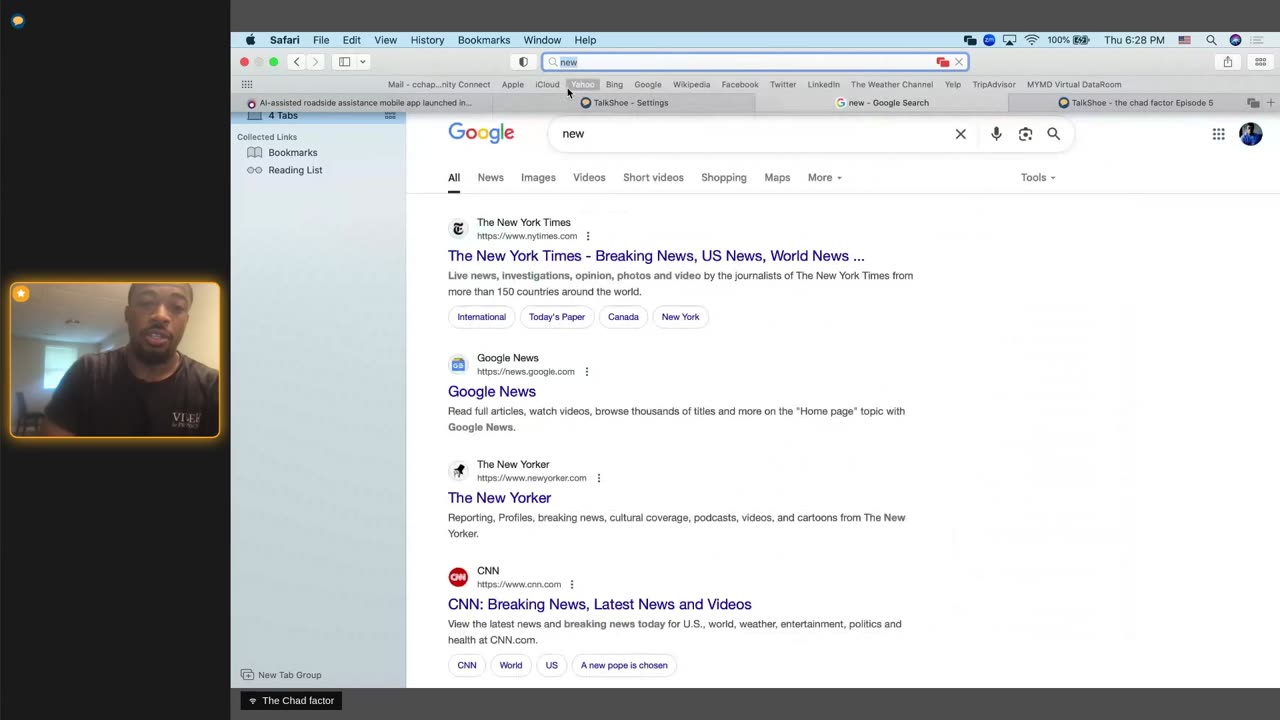Viewport: 1280px width, 720px height.
Task: Open the Google apps grid
Action: (1218, 134)
